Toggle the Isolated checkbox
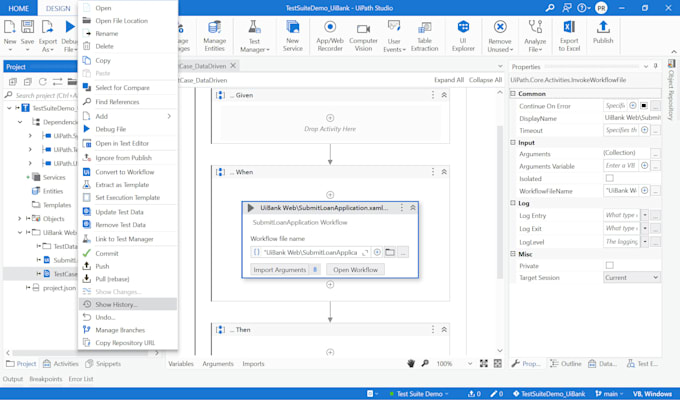Image resolution: width=680 pixels, height=400 pixels. (610, 178)
